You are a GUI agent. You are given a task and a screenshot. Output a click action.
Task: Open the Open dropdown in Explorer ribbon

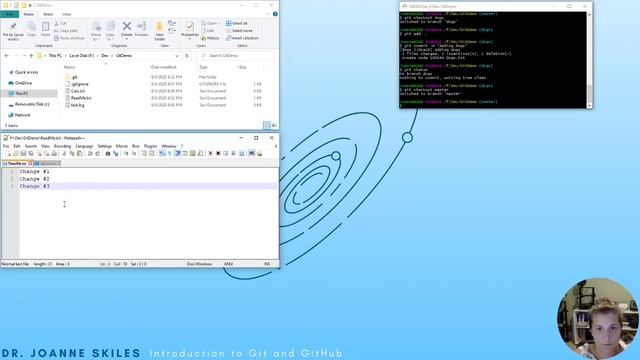click(210, 24)
